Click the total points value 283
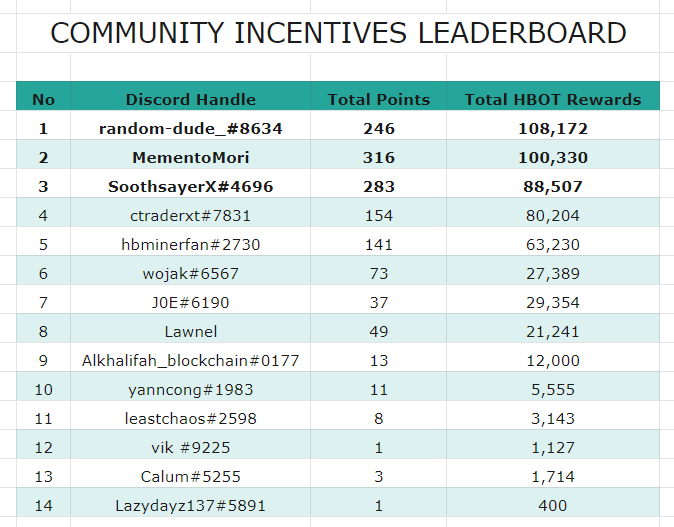Image resolution: width=674 pixels, height=527 pixels. click(379, 187)
